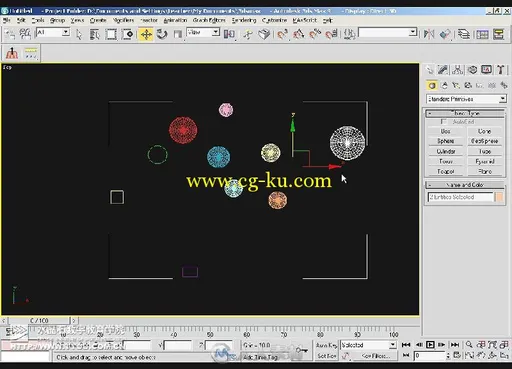This screenshot has height=369, width=512.
Task: Open the Standard Primitives dropdown
Action: tap(466, 99)
